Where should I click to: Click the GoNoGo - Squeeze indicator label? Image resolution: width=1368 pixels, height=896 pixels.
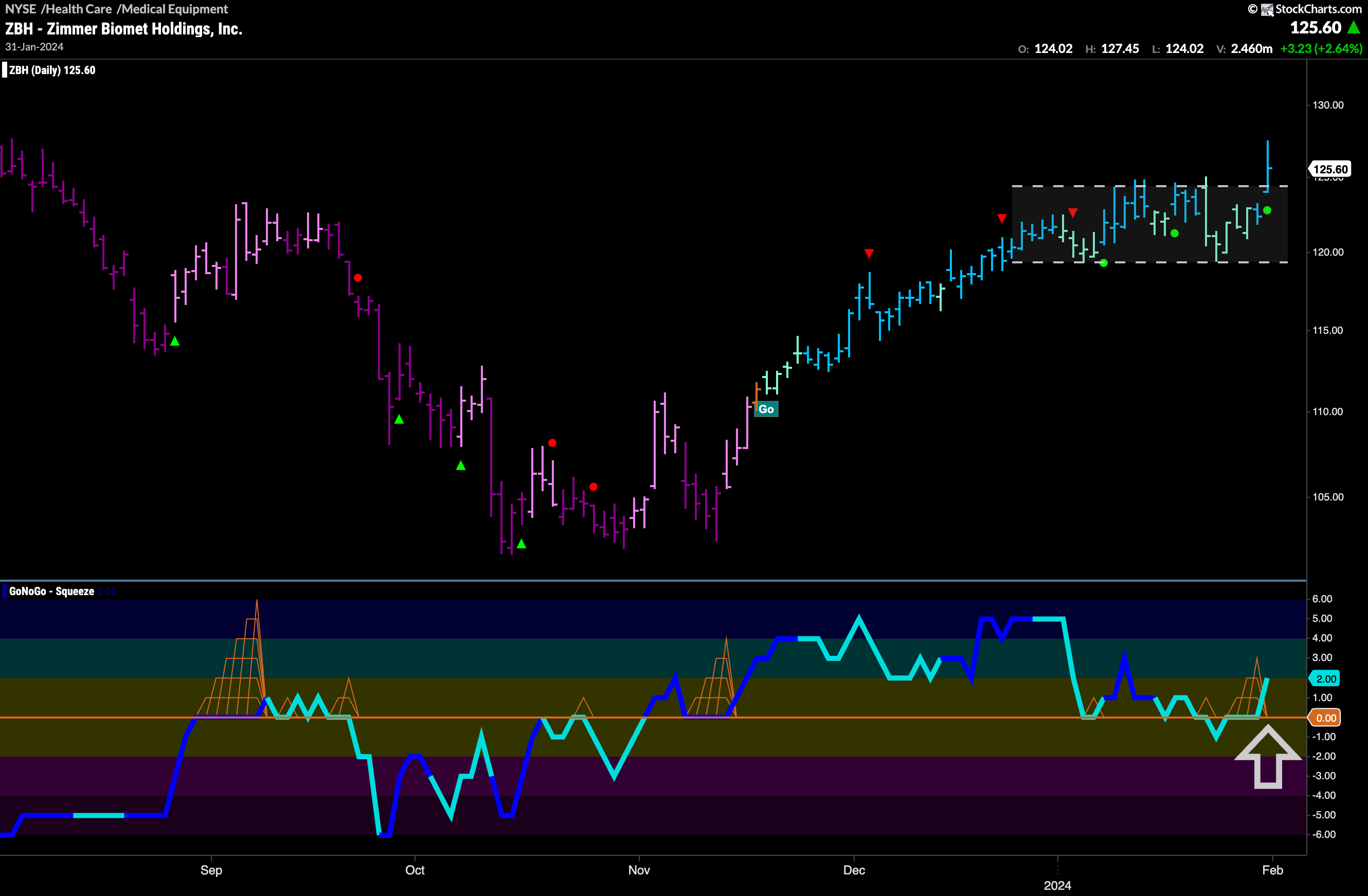pos(52,592)
